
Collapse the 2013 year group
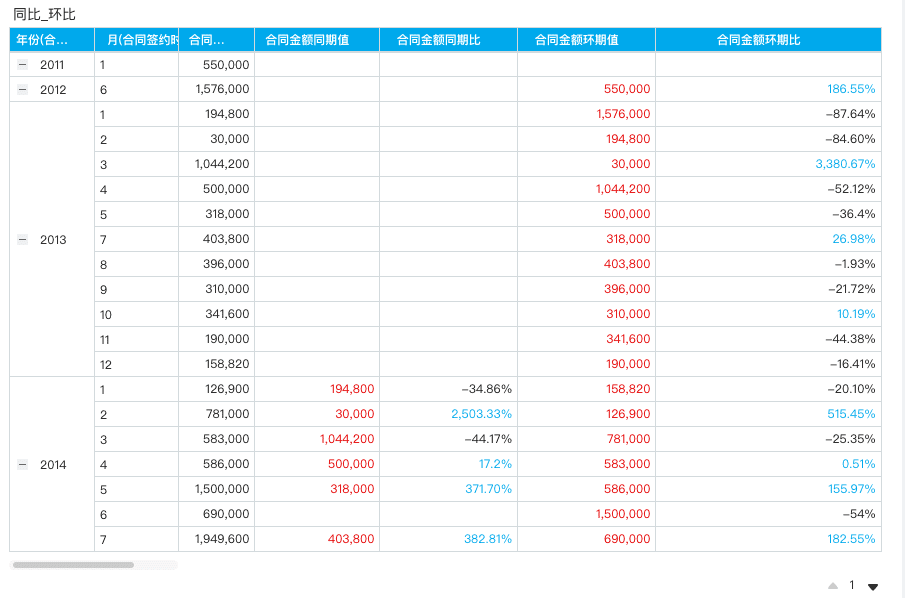click(23, 240)
